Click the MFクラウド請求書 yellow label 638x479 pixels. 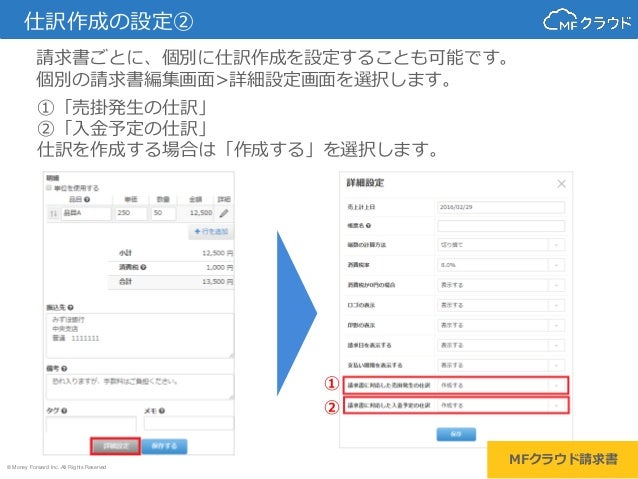pos(563,459)
